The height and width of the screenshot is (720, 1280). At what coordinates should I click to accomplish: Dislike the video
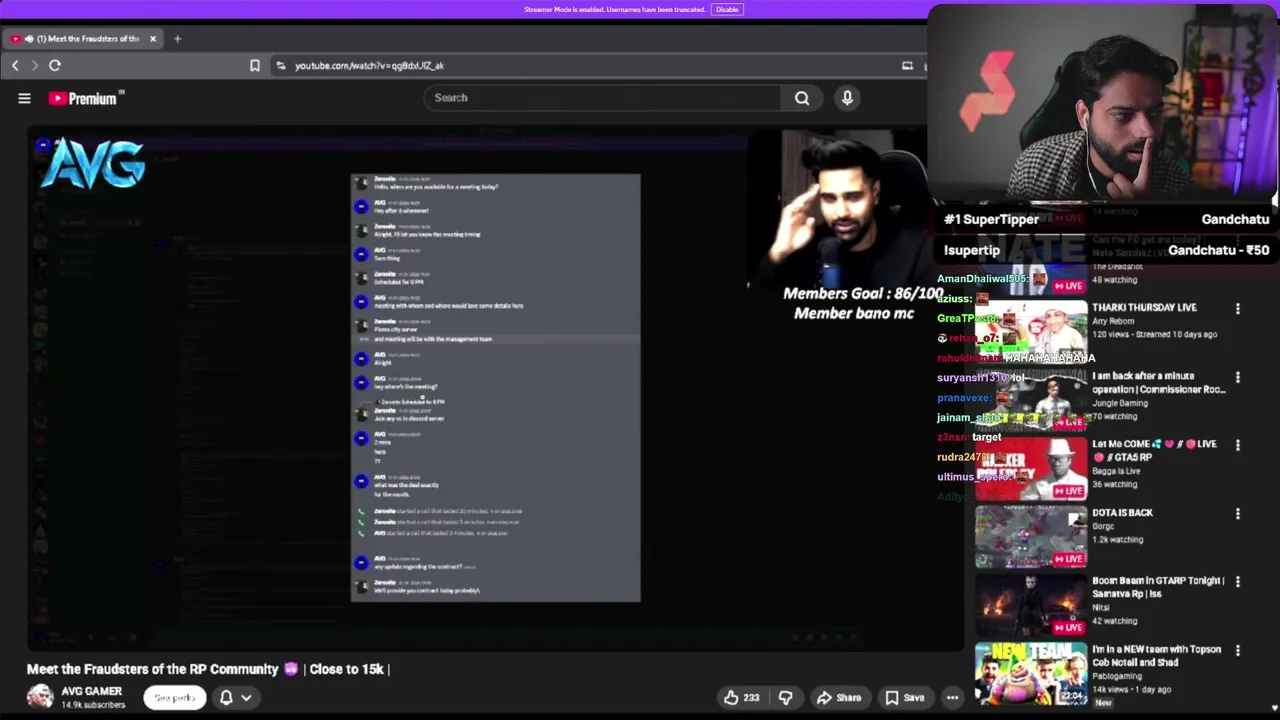786,698
